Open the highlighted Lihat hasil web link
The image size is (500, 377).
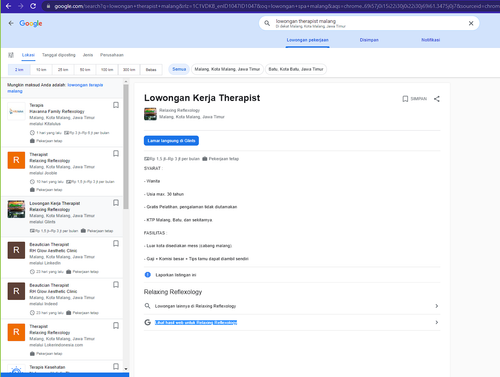tap(196, 322)
